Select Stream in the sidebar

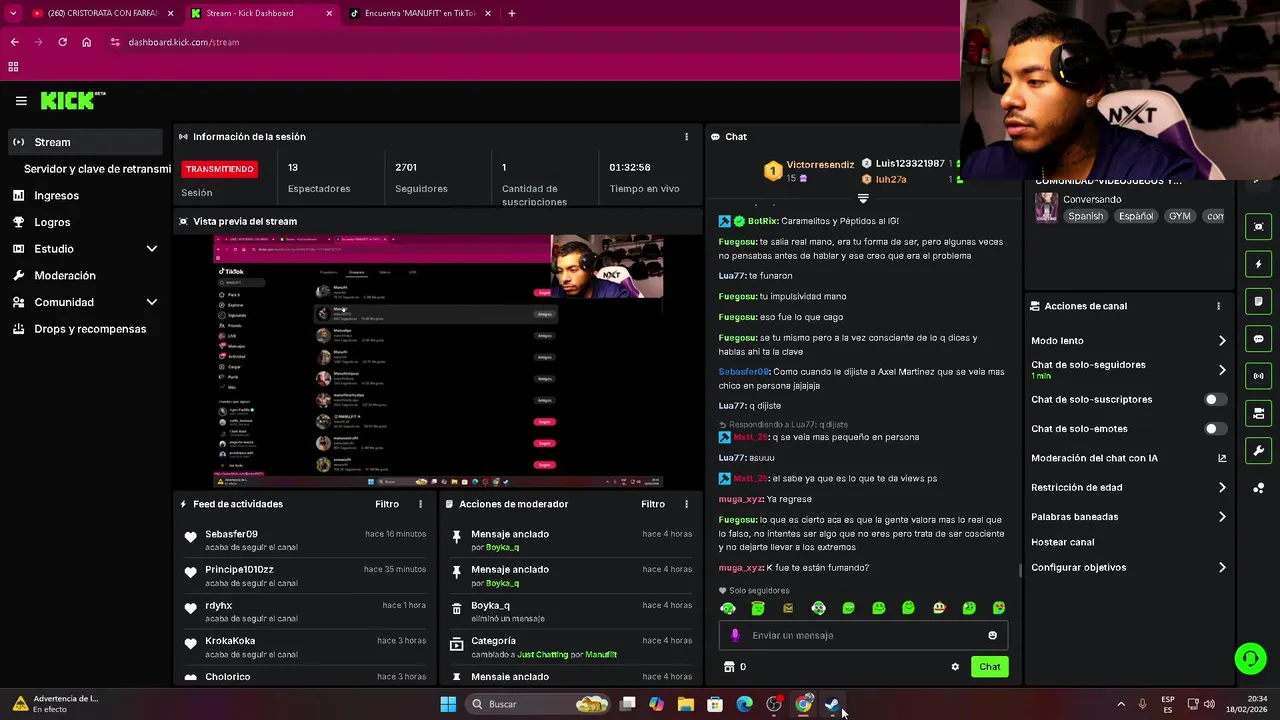click(x=85, y=142)
